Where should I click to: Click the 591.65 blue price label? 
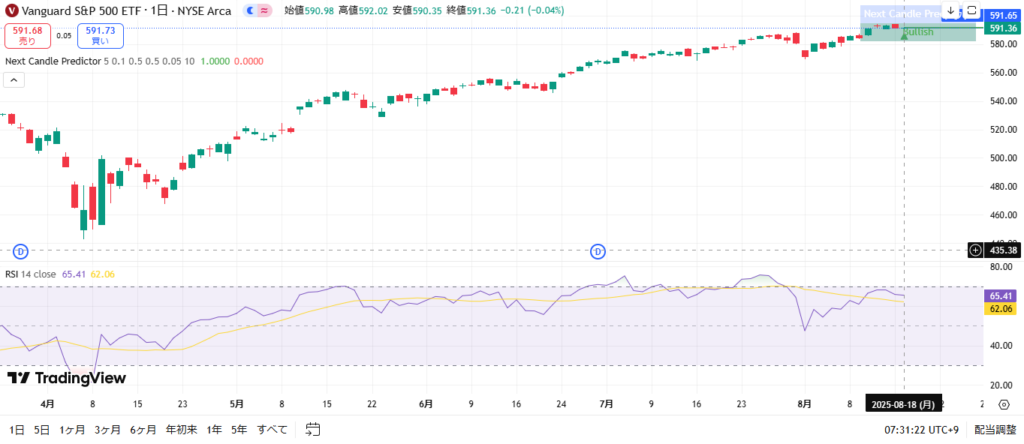pyautogui.click(x=1002, y=15)
